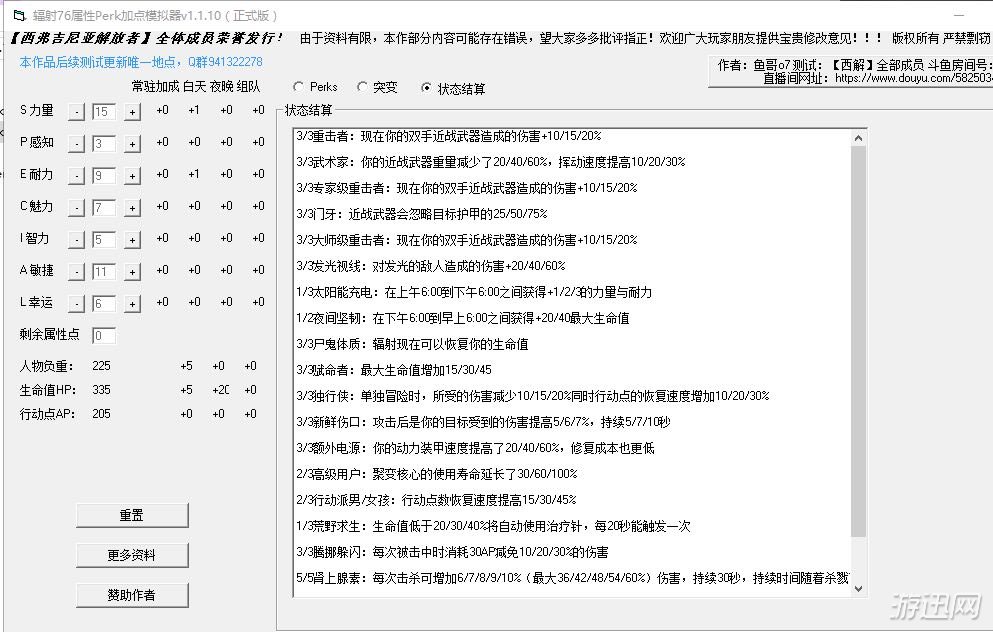Click the C魅力 value field
This screenshot has height=632, width=993.
click(x=104, y=208)
